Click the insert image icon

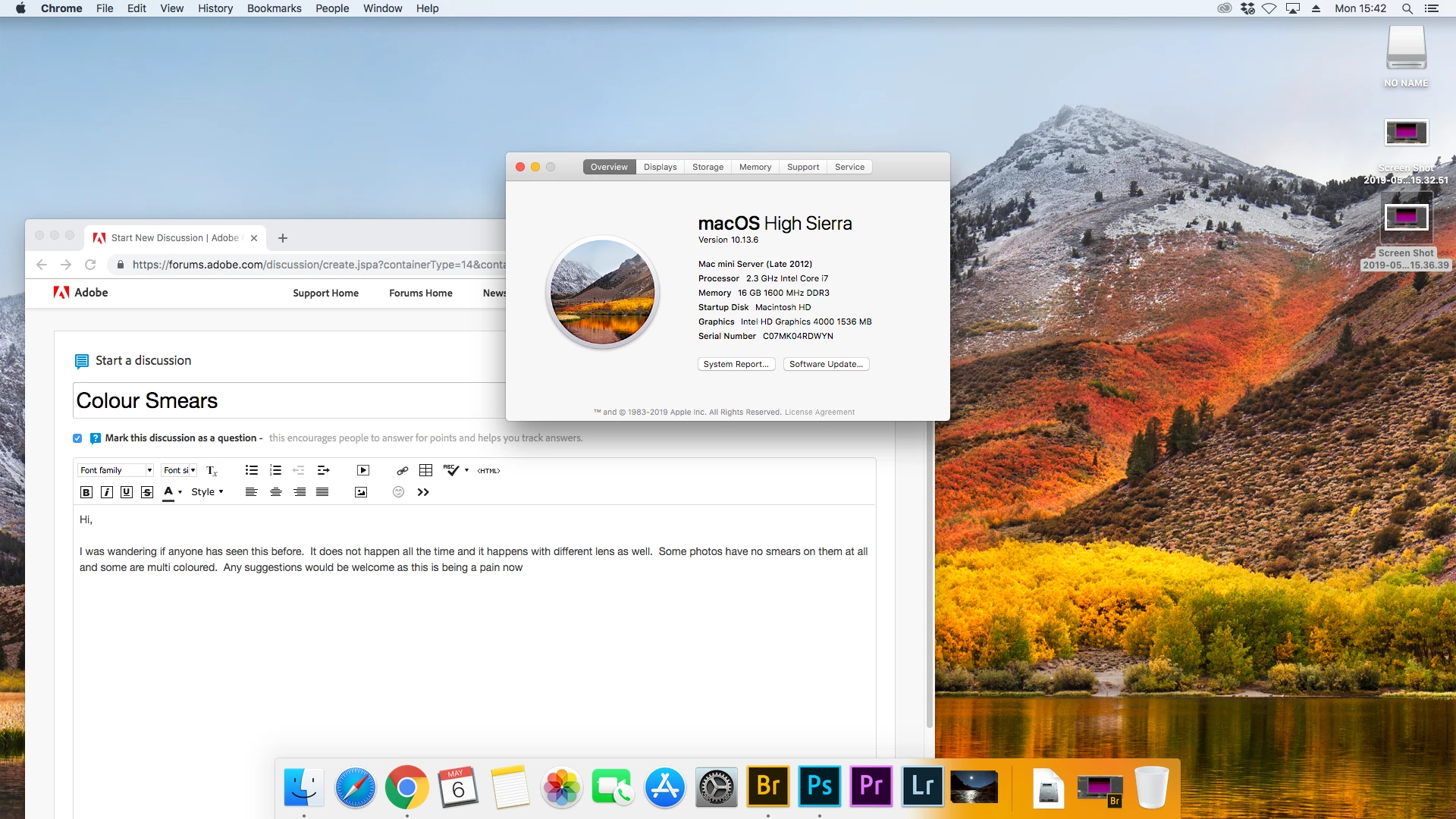[x=361, y=492]
